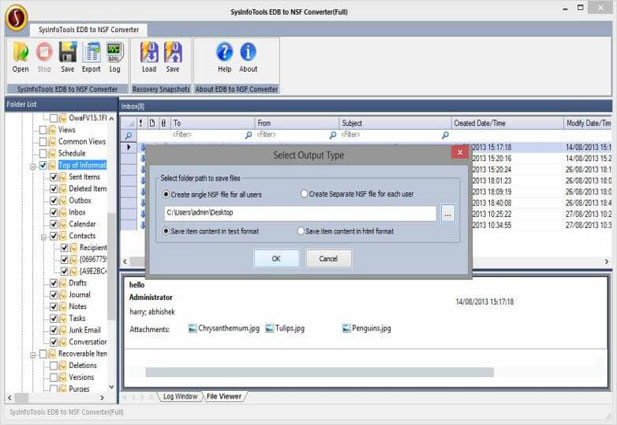The image size is (617, 425).
Task: Click the Calendar folder icon in tree
Action: pos(63,224)
